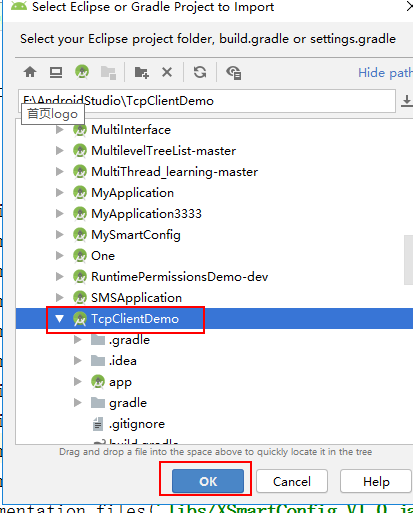Click Hide path link
The width and height of the screenshot is (413, 513).
pos(385,73)
